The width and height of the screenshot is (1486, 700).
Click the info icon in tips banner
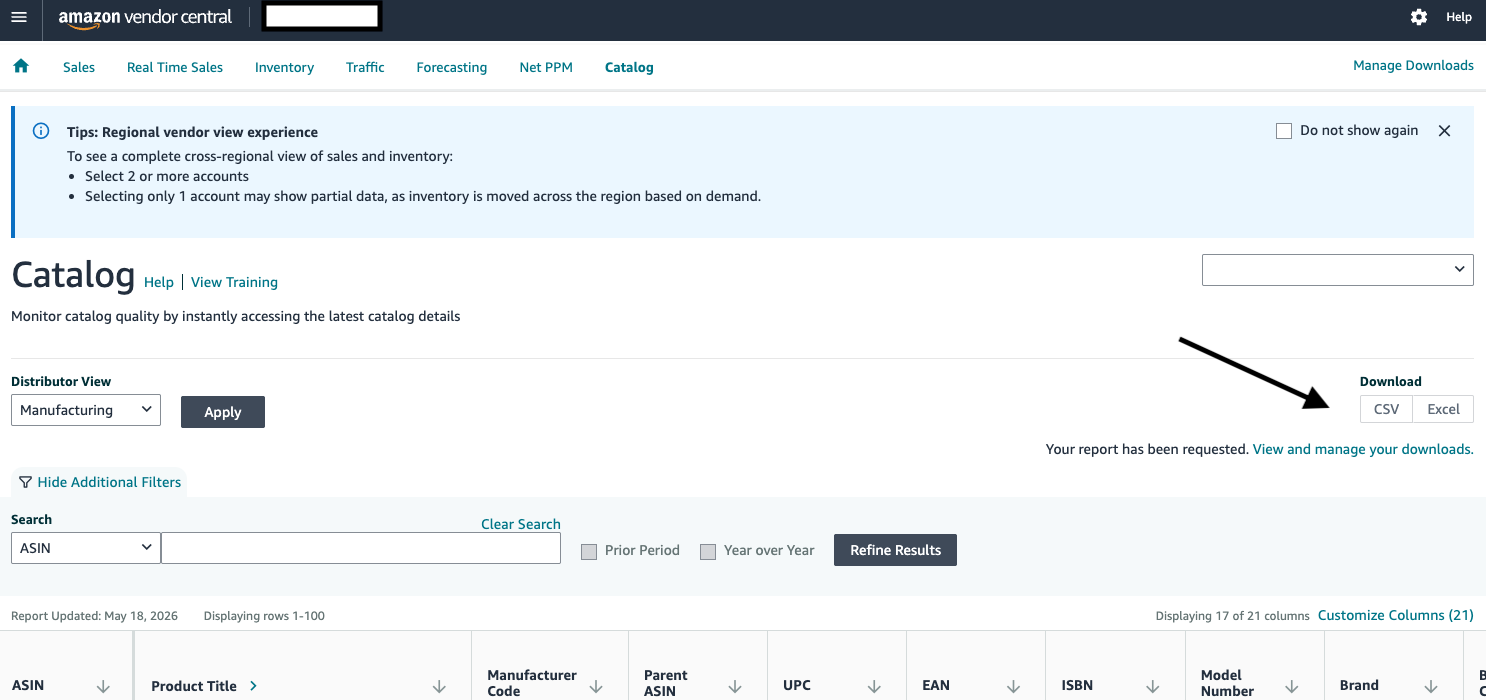pos(41,131)
